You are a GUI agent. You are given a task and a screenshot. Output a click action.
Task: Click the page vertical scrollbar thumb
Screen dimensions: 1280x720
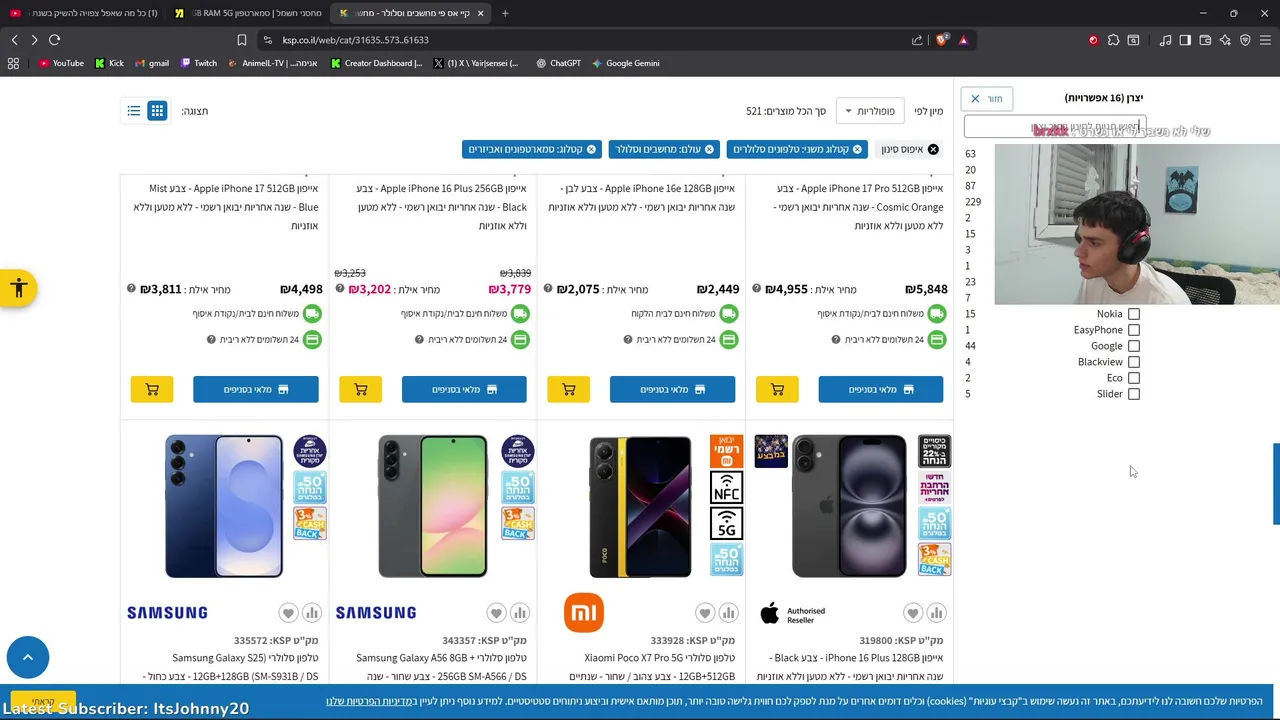click(1275, 483)
